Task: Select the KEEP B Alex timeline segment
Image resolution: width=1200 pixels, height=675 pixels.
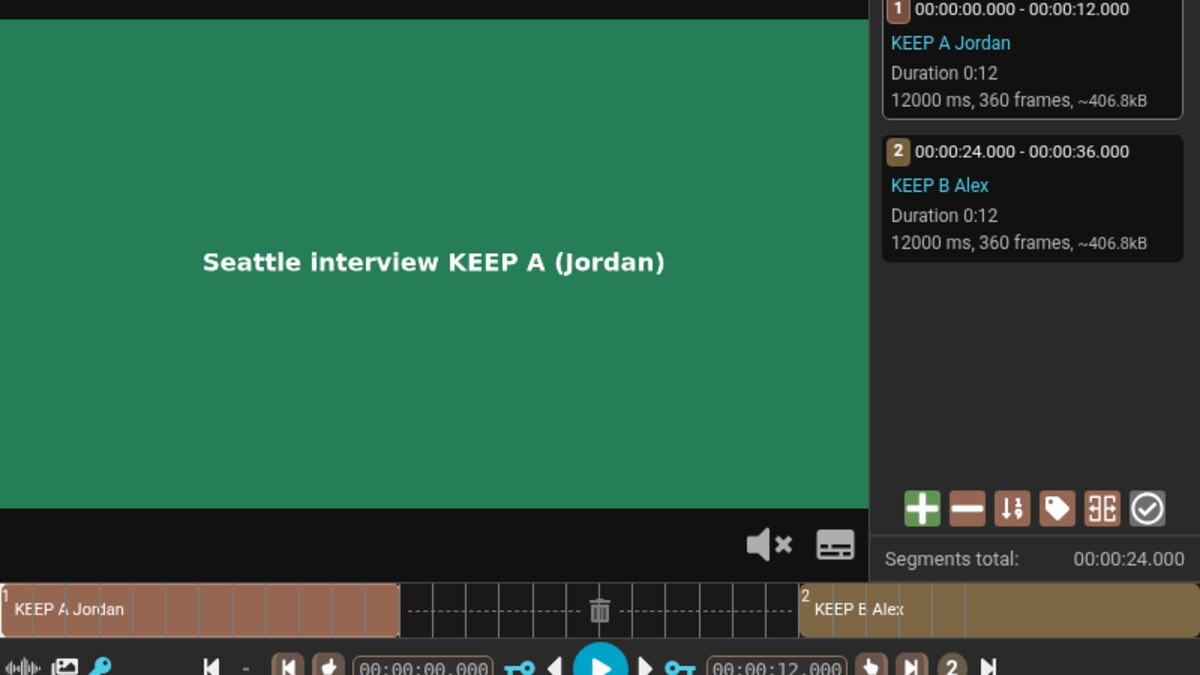Action: (1000, 610)
